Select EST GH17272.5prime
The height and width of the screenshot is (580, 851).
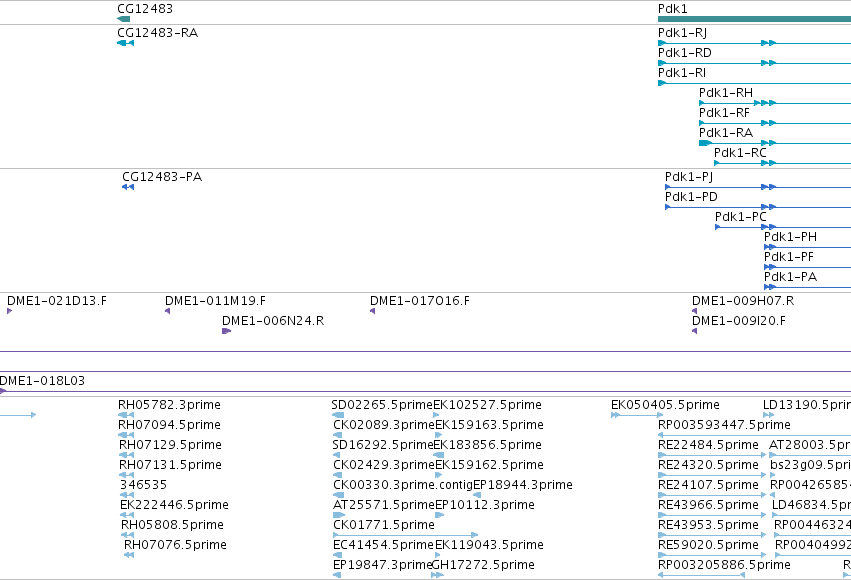coord(437,575)
